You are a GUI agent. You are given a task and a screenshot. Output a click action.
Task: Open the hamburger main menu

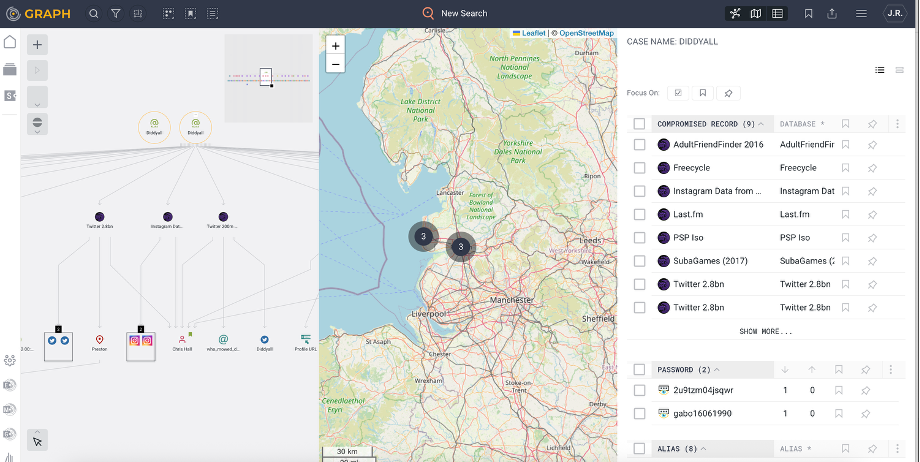point(861,14)
